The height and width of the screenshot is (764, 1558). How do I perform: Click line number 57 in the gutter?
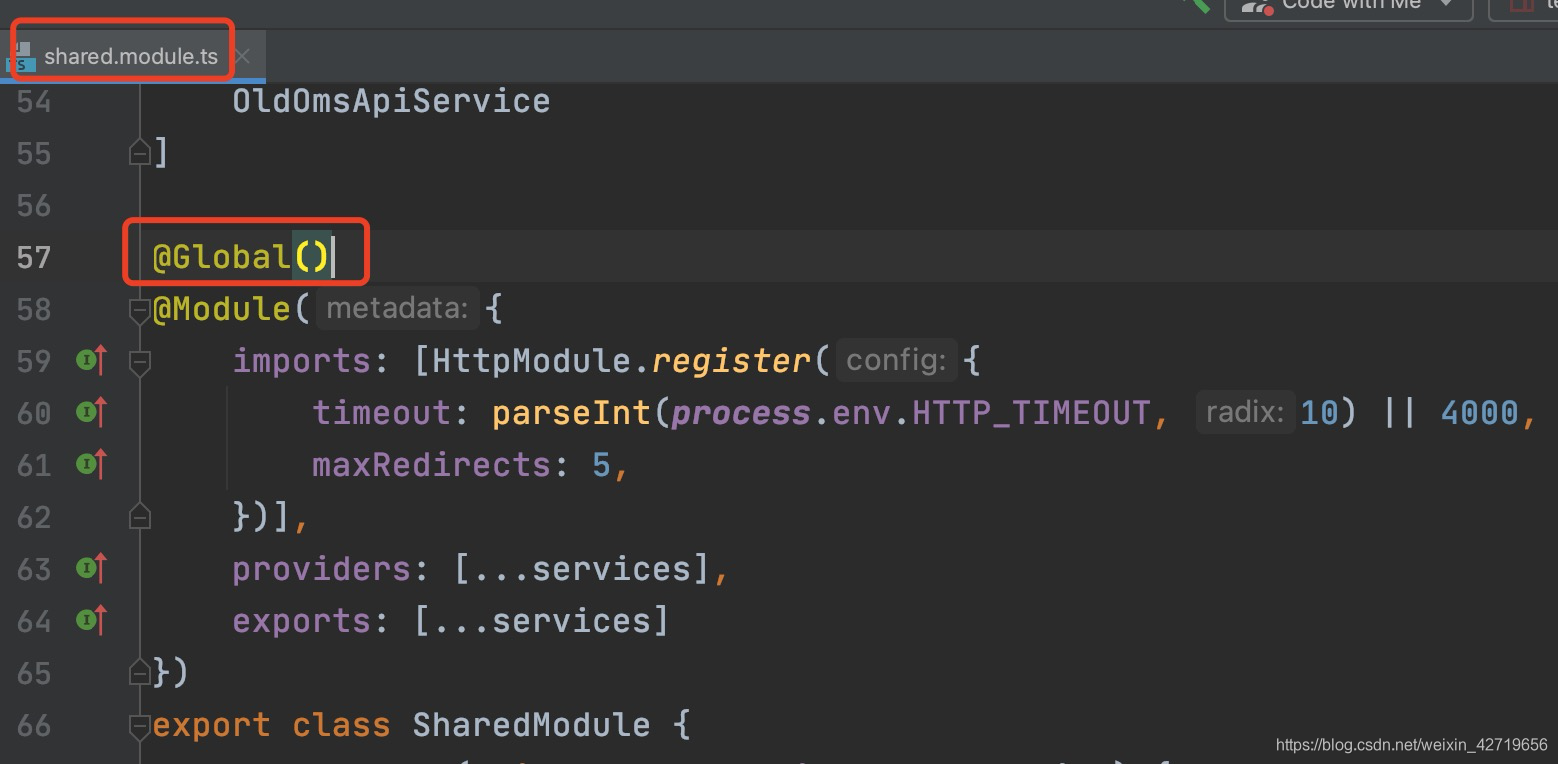[x=34, y=257]
